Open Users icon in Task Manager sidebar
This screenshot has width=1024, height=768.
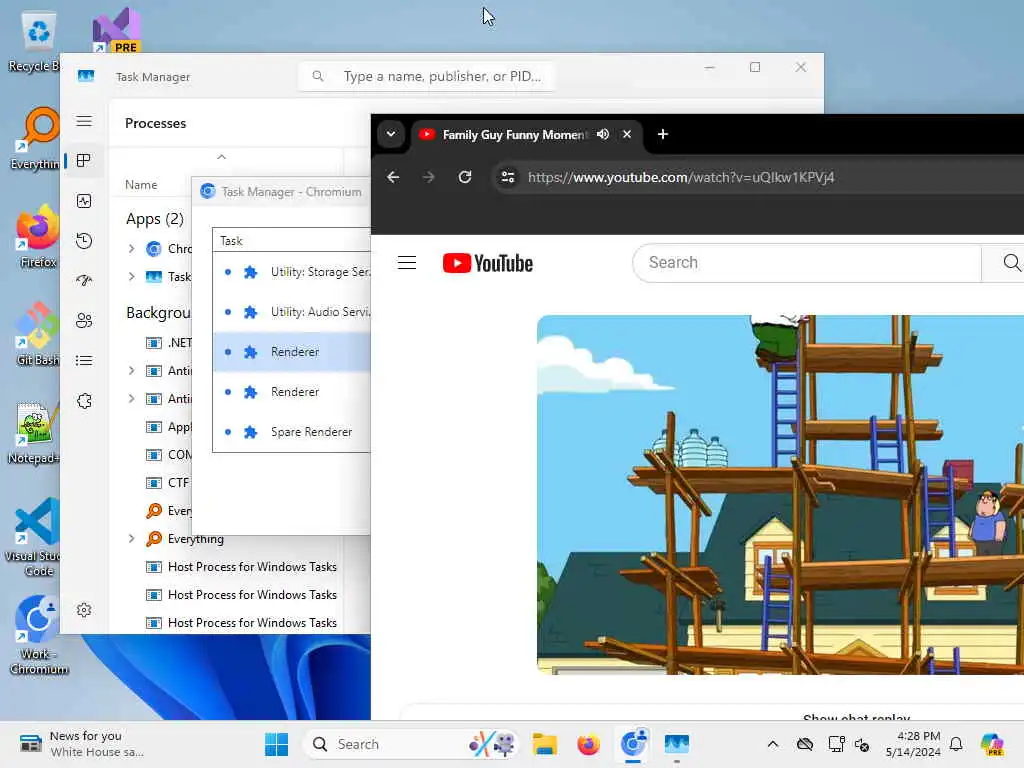click(x=84, y=321)
